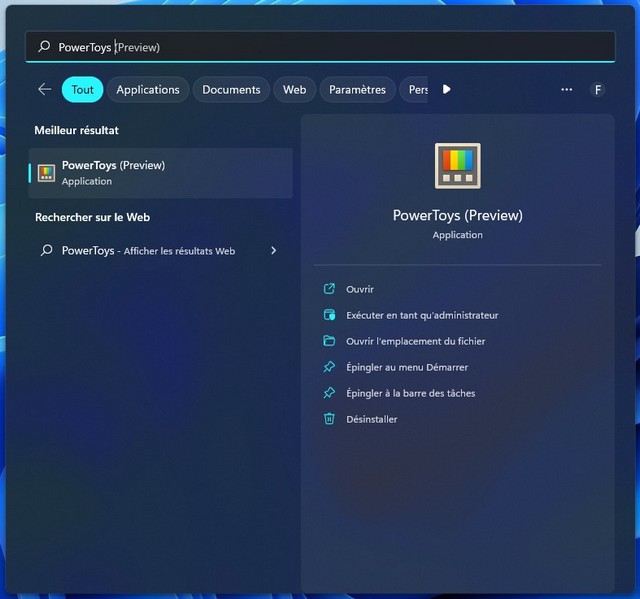The height and width of the screenshot is (599, 640).
Task: Click the run as administrator shield icon
Action: (329, 315)
